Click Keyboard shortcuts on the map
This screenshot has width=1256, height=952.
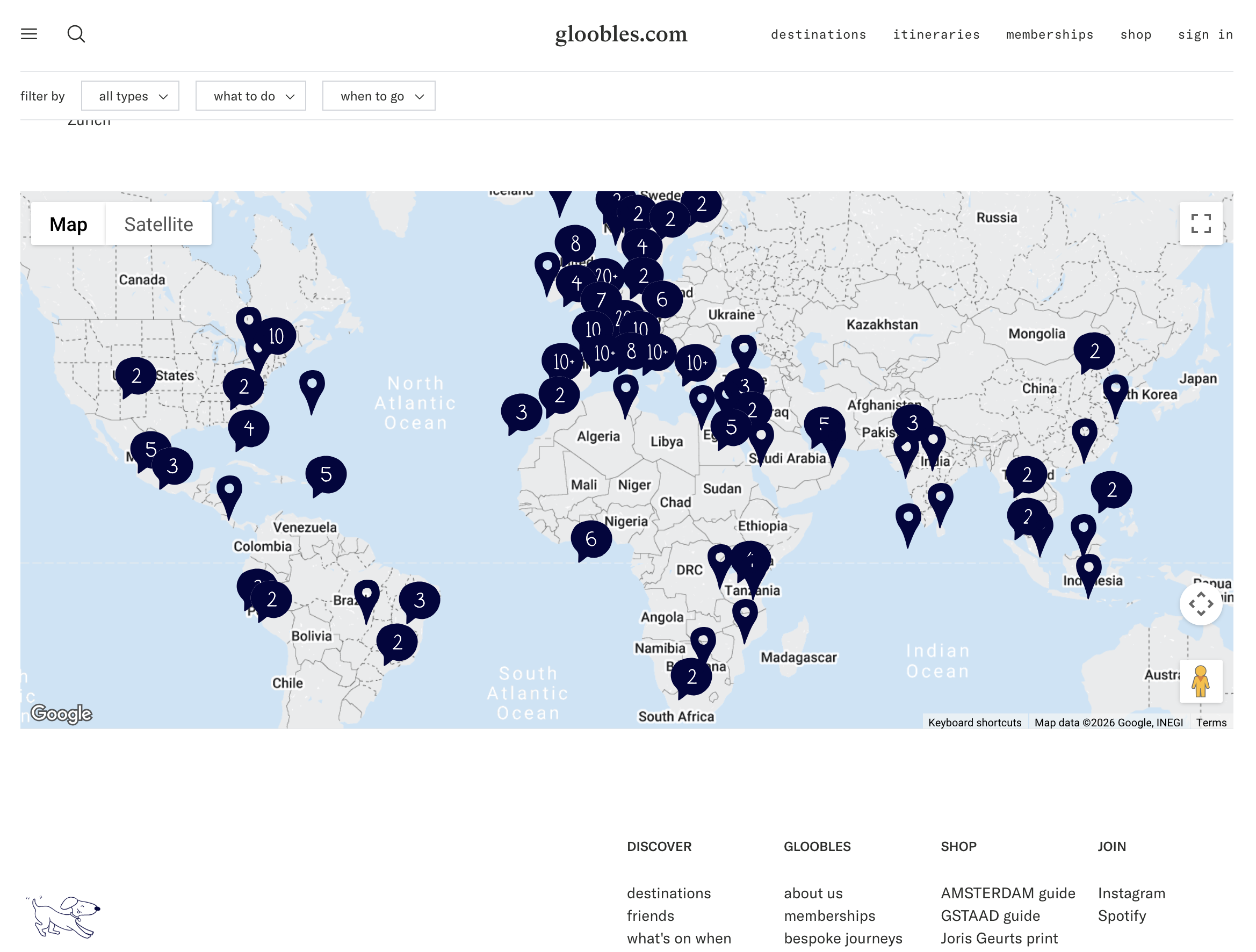975,722
